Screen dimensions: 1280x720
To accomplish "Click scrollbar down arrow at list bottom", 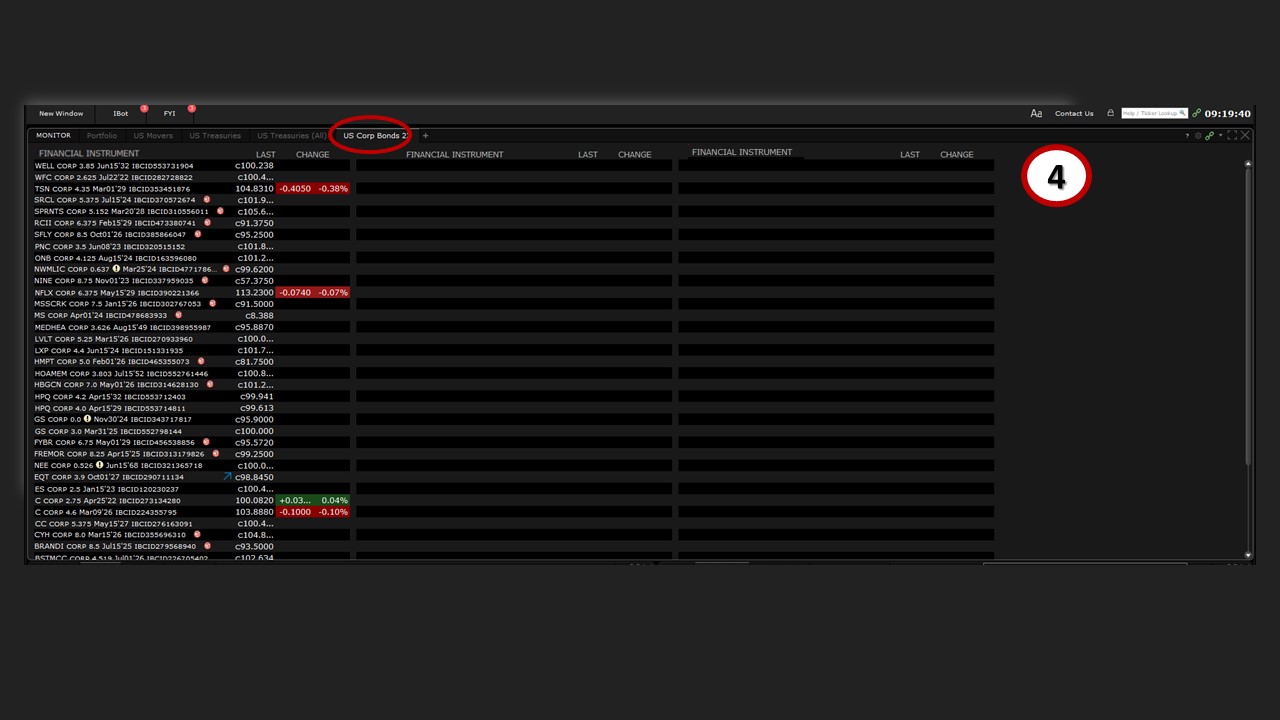I will point(1248,555).
